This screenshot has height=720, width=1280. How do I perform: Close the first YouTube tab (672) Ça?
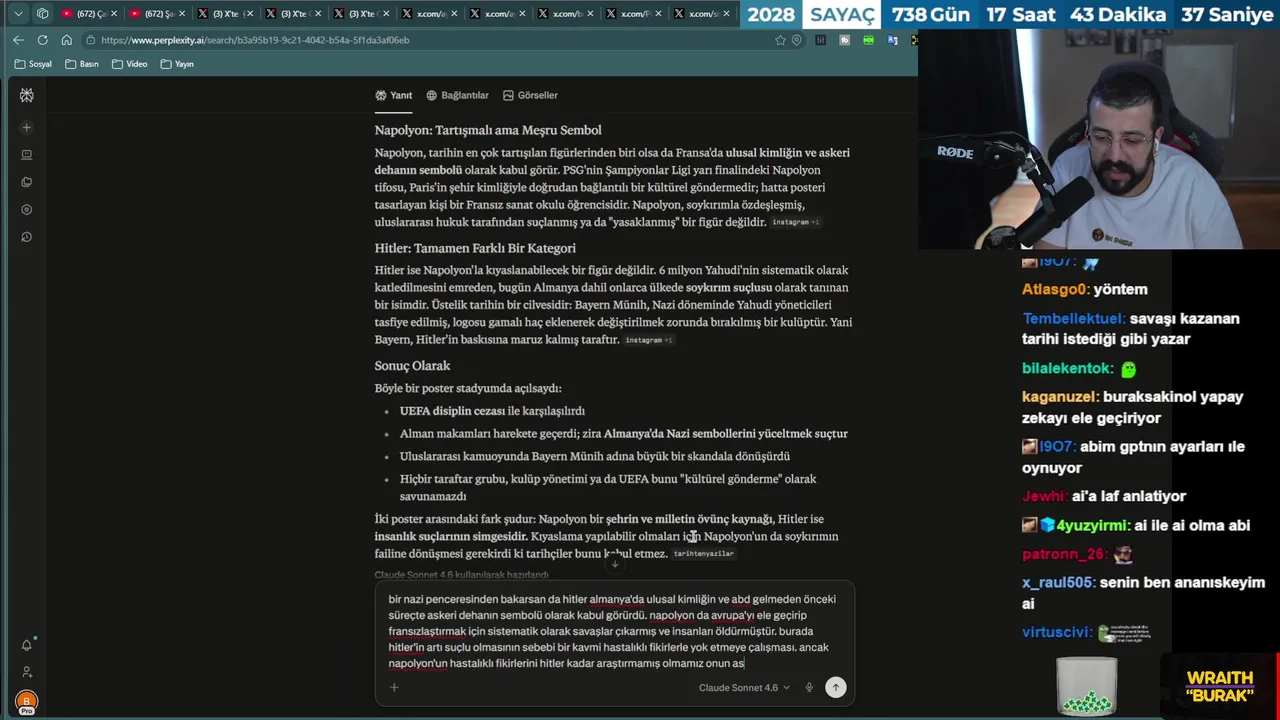tap(114, 14)
